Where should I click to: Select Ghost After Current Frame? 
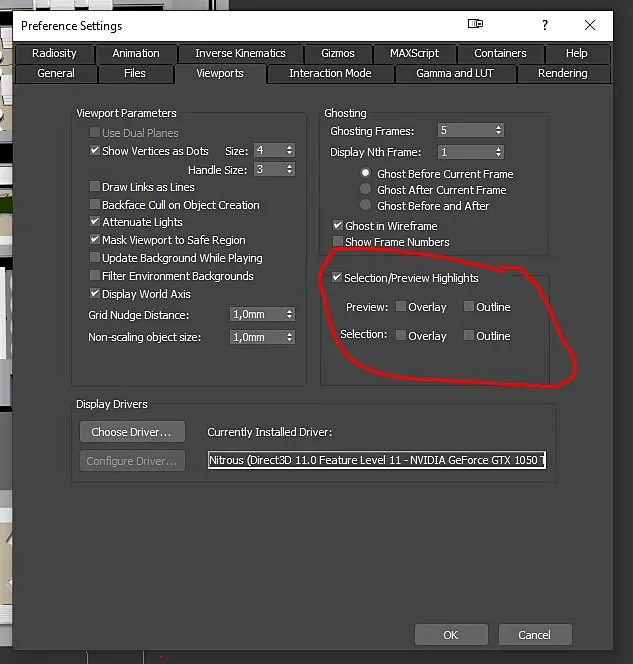point(365,189)
